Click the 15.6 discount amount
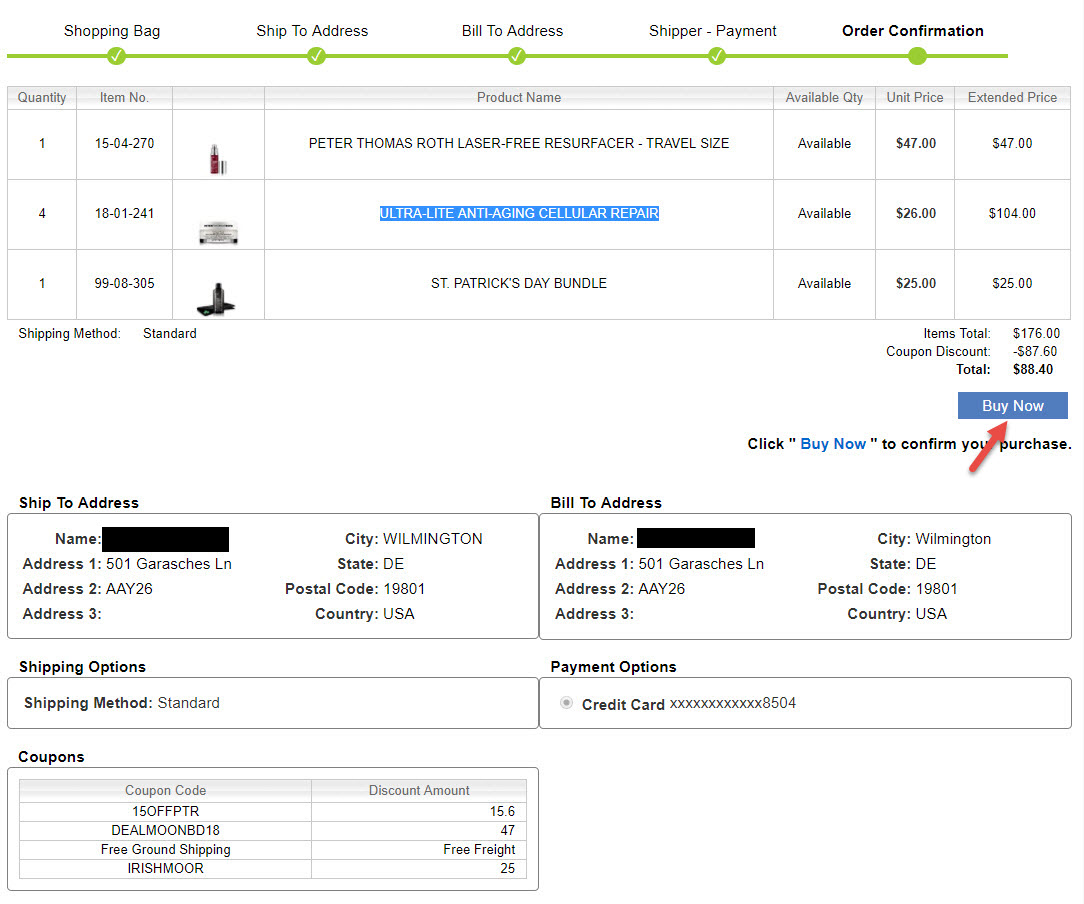This screenshot has height=904, width=1084. tap(503, 811)
